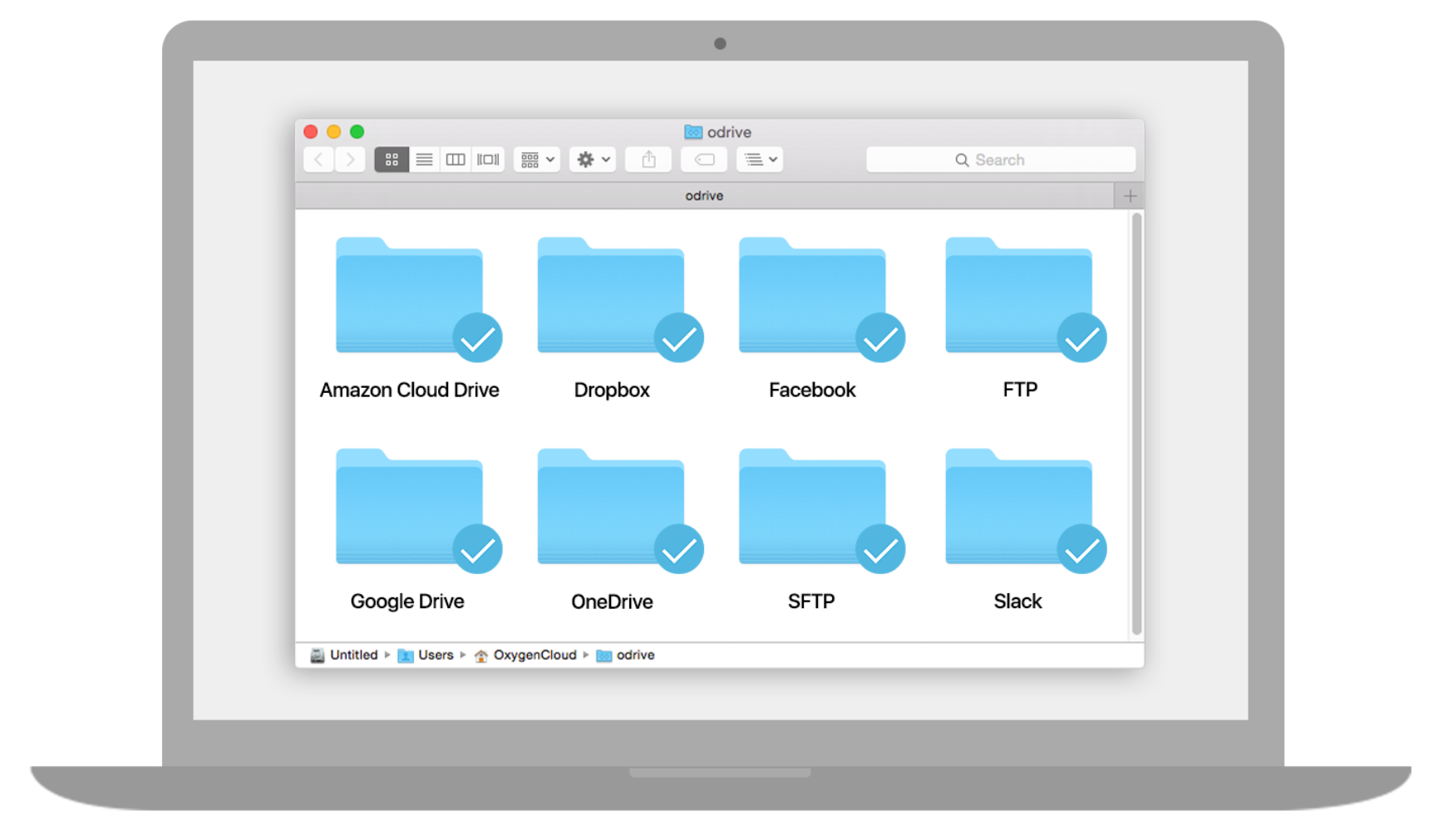Open the Google Drive folder
This screenshot has height=840, width=1443.
tap(409, 510)
